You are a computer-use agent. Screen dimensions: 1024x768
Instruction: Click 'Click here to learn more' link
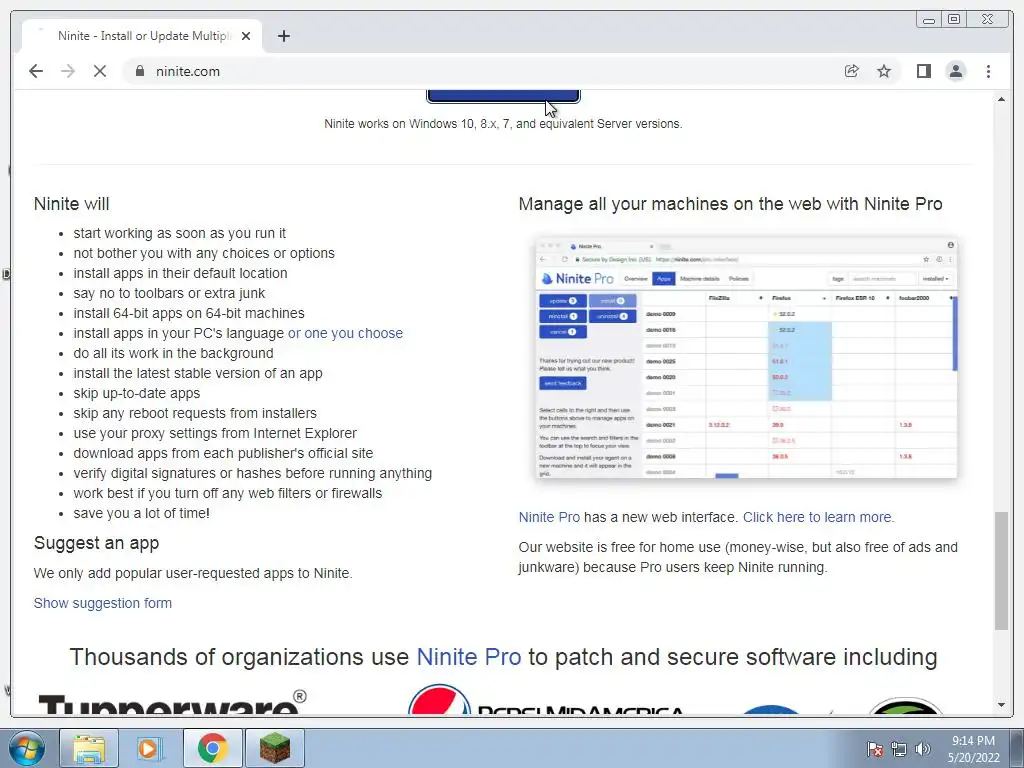pyautogui.click(x=818, y=517)
